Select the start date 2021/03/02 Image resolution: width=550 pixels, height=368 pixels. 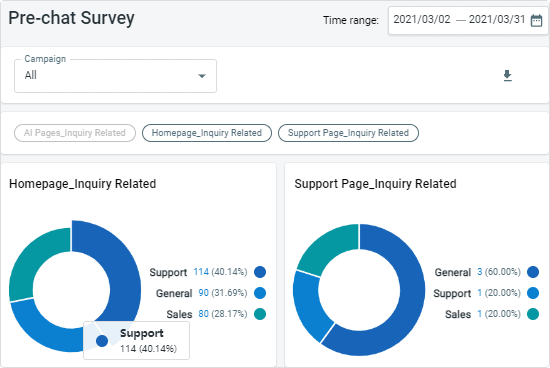point(422,20)
